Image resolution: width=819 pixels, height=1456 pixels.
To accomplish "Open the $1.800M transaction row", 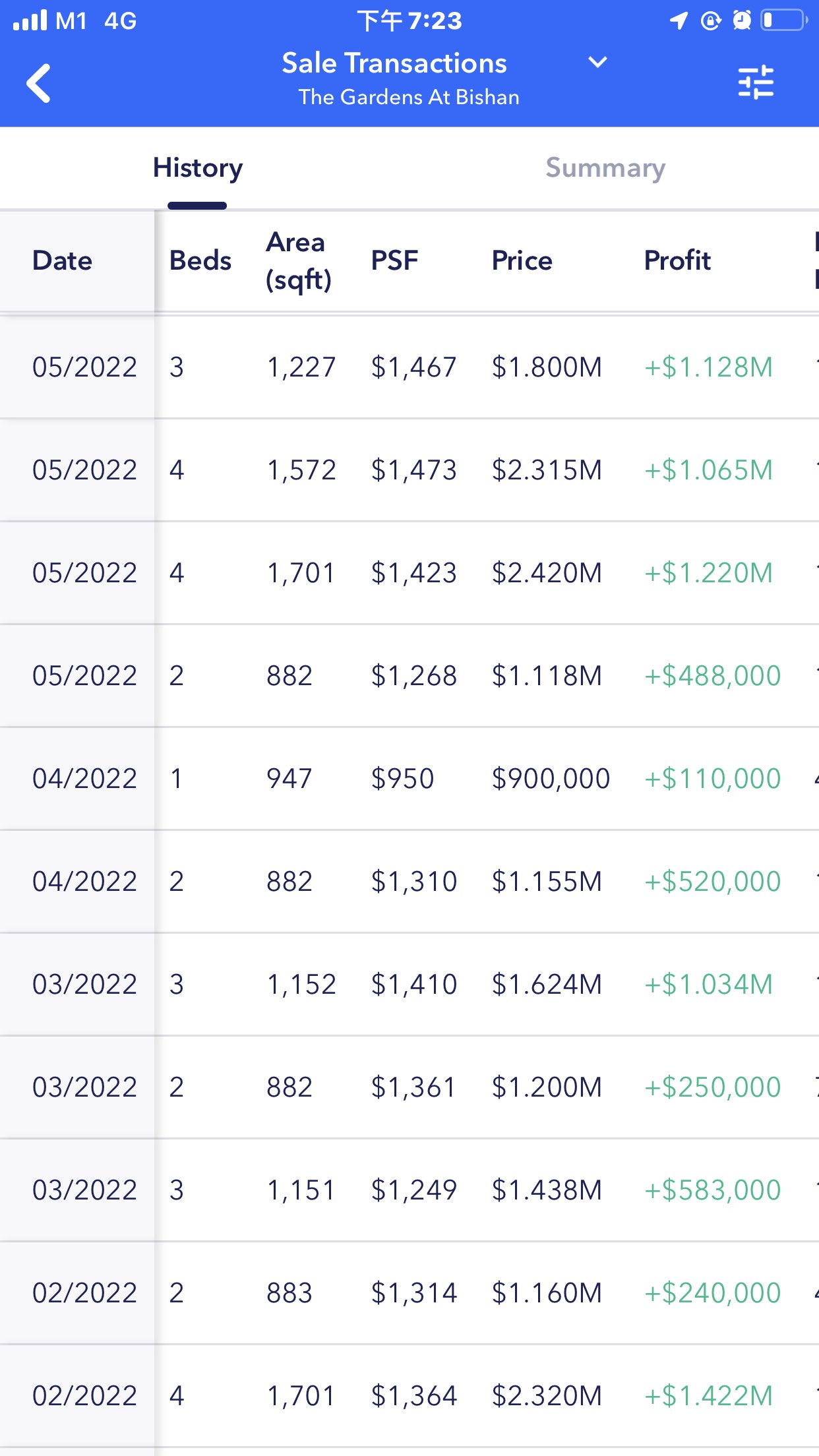I will point(547,367).
